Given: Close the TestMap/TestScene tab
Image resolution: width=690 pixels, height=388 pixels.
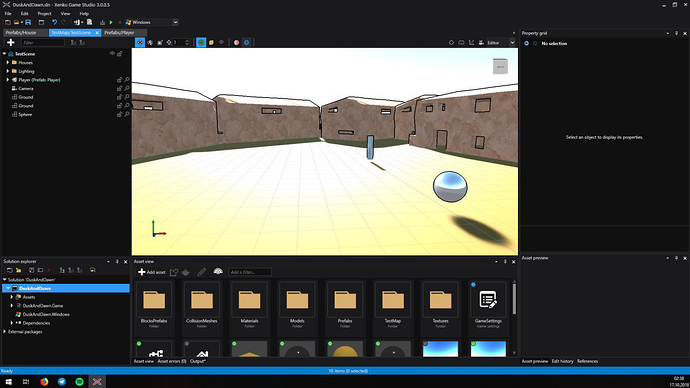Looking at the screenshot, I should (x=97, y=33).
